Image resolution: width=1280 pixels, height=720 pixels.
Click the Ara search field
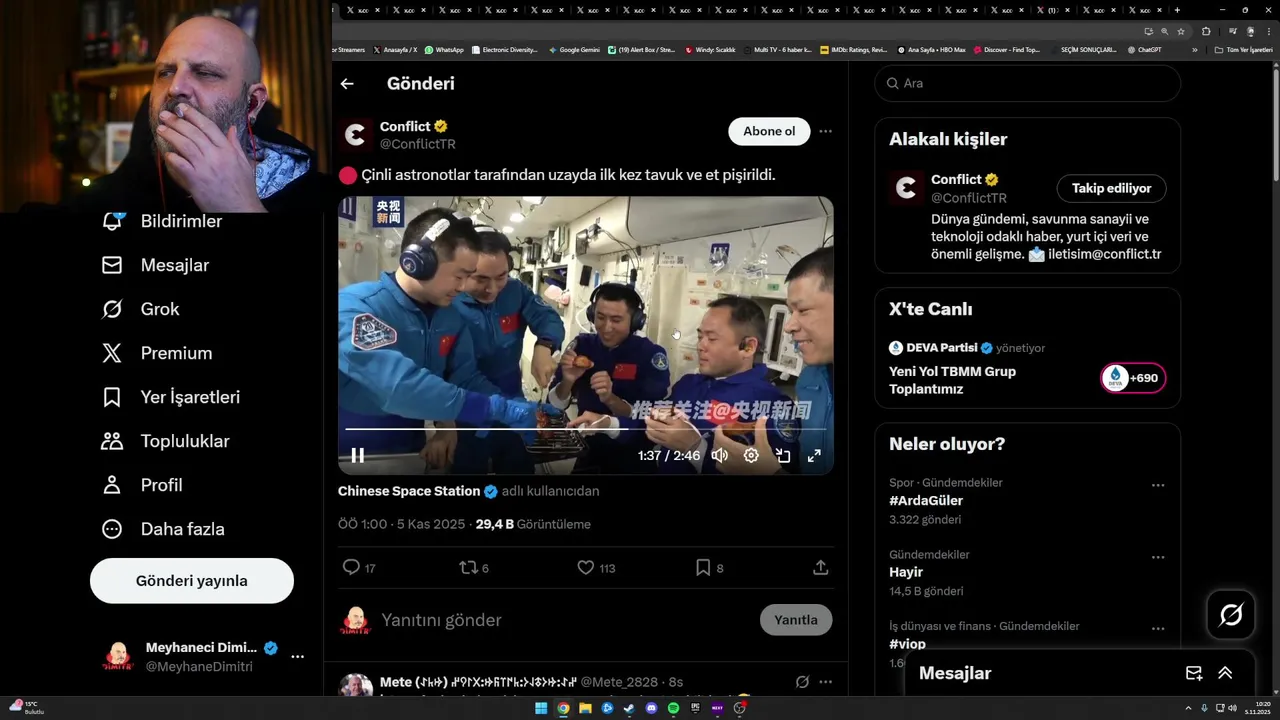tap(1028, 83)
